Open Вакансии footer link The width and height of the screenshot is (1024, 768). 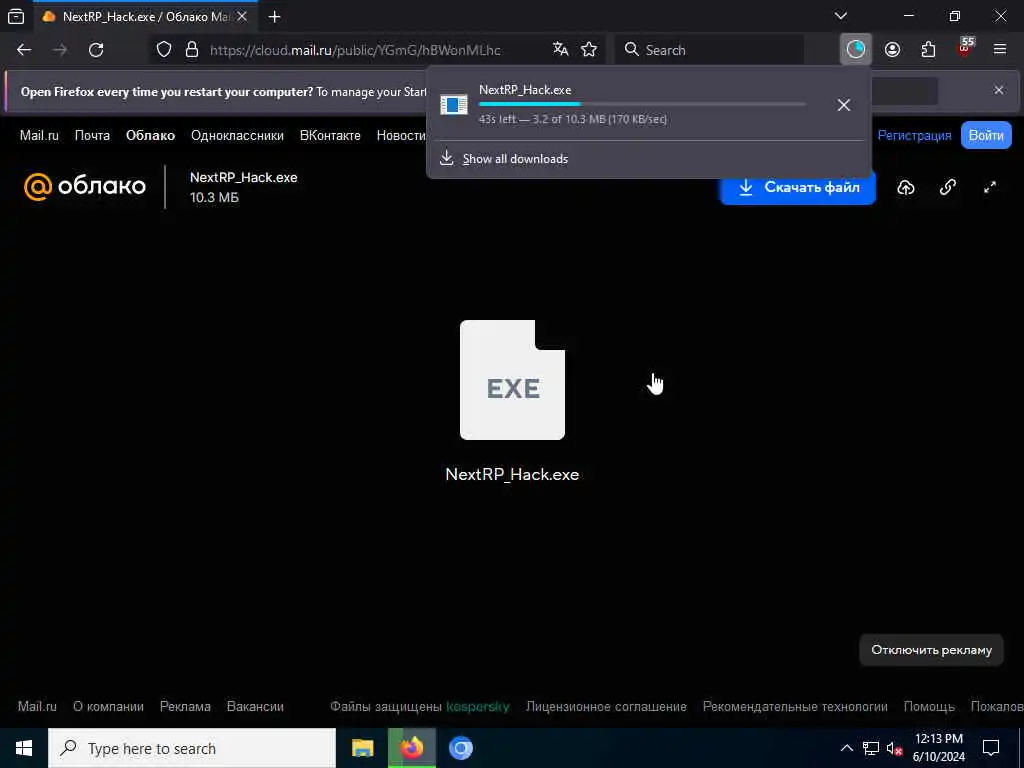tap(255, 707)
